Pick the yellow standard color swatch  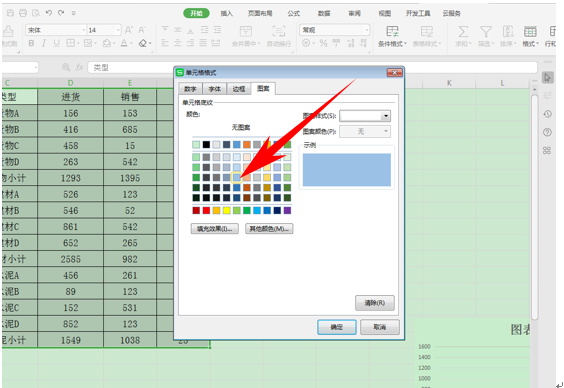tap(226, 210)
